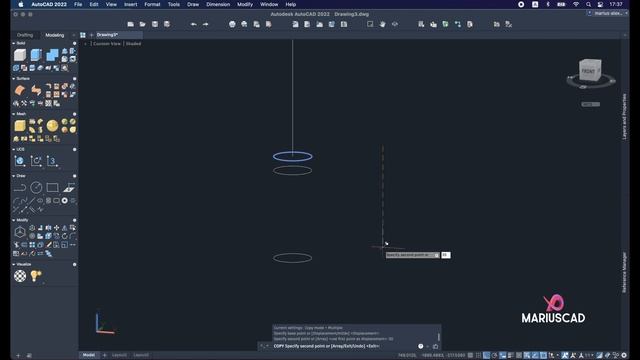Select the Fillet tool in Modify

pos(73,236)
